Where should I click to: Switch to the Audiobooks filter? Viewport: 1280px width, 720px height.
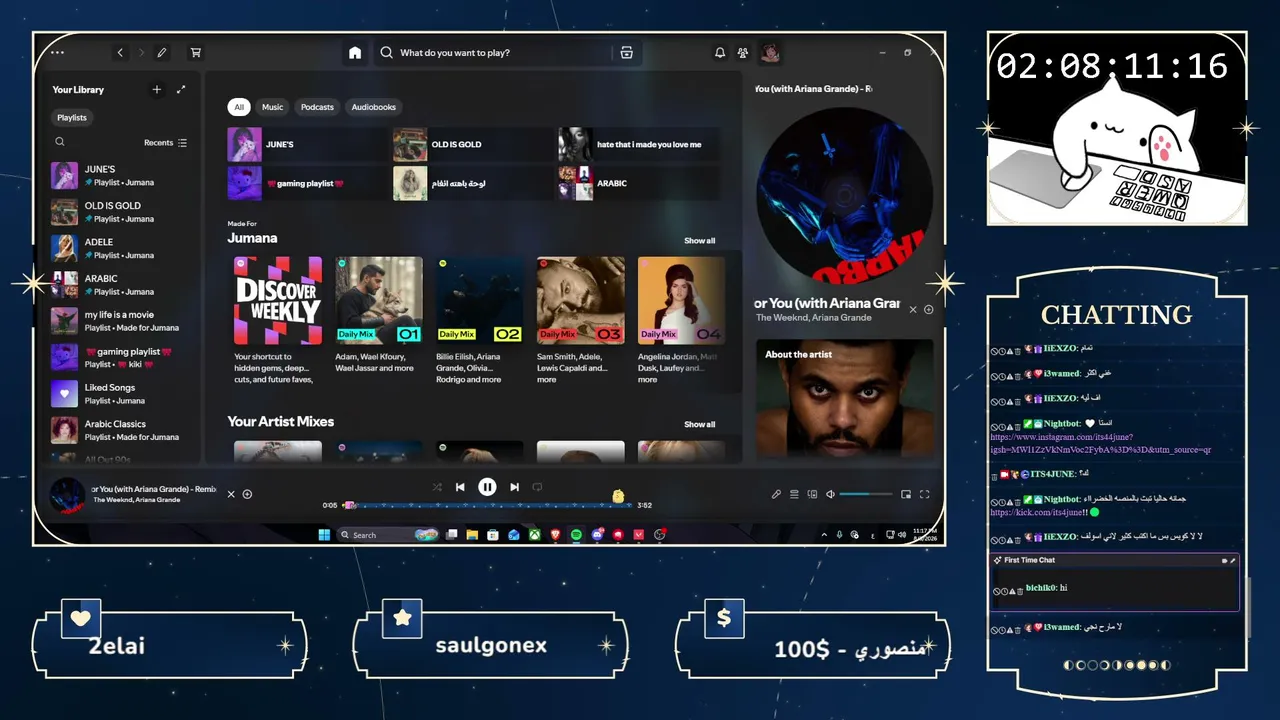[x=374, y=107]
